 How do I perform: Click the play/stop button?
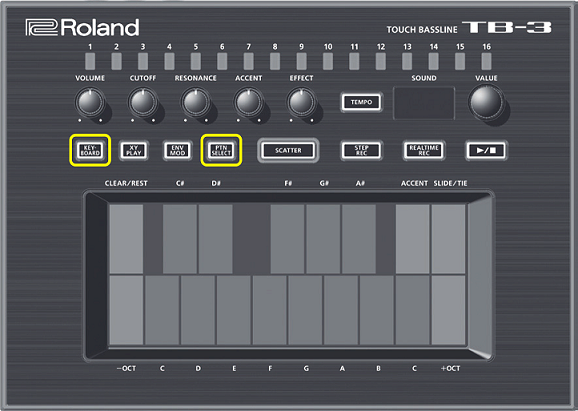pyautogui.click(x=486, y=150)
